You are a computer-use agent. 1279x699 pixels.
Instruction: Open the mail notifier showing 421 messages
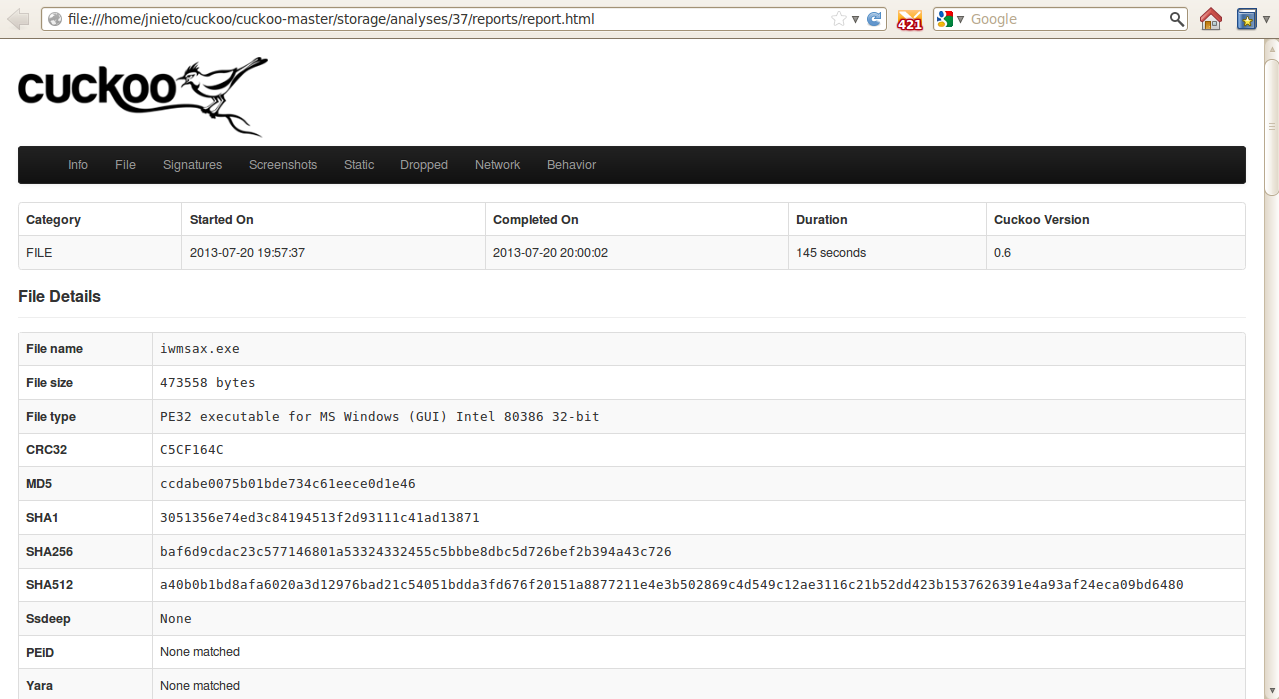909,18
